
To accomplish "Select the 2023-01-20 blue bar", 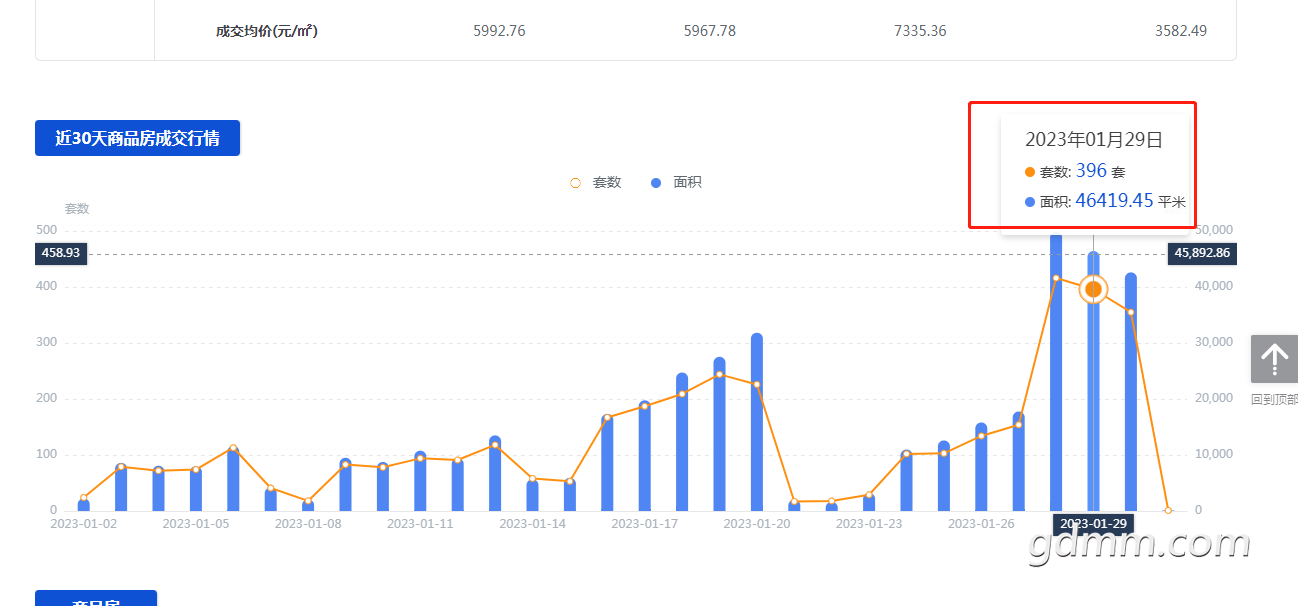I will (x=757, y=422).
